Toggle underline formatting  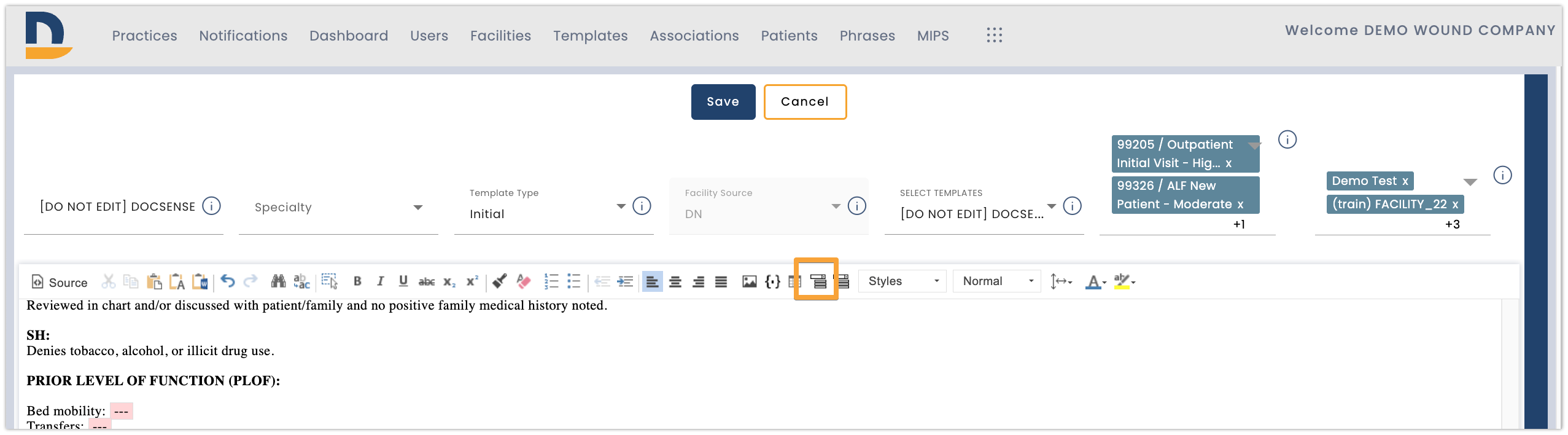click(x=403, y=281)
